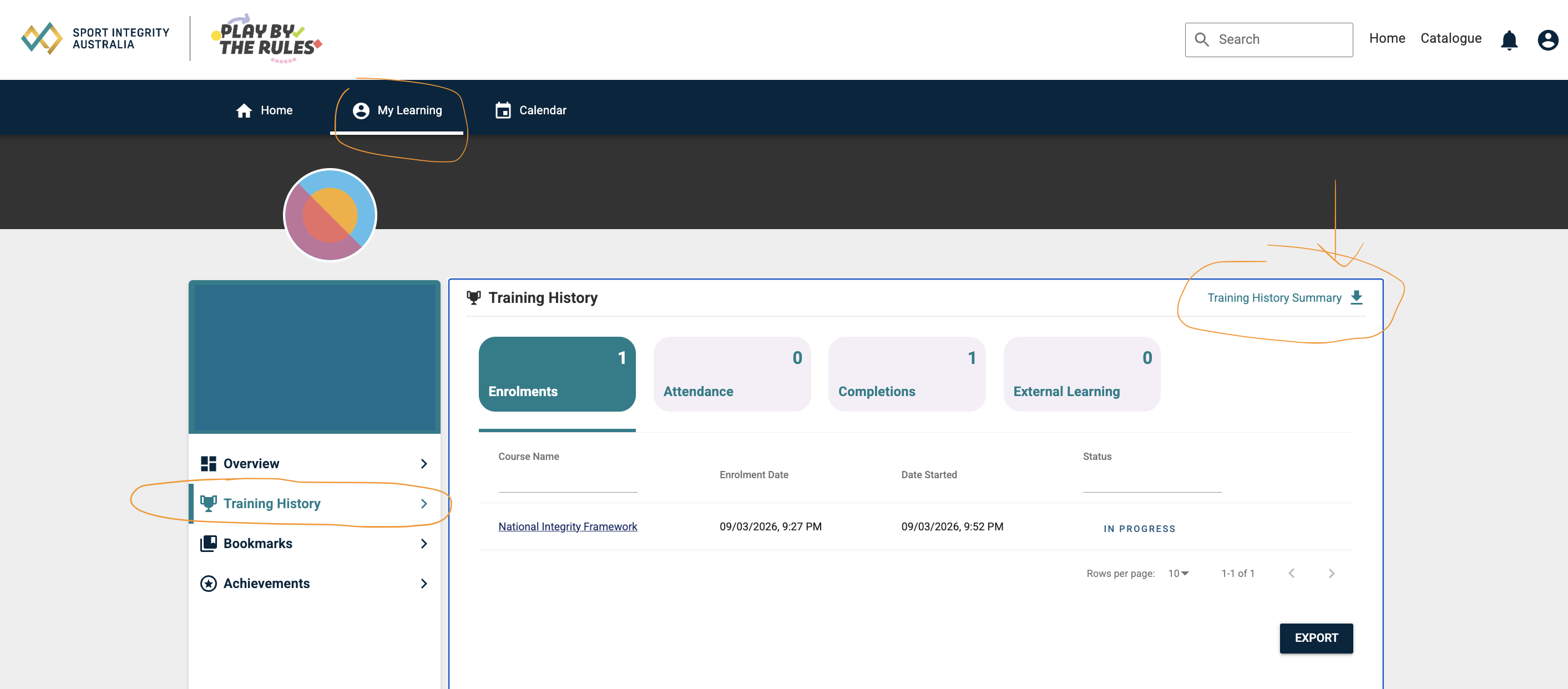Click the home icon in navy navigation bar

click(244, 110)
